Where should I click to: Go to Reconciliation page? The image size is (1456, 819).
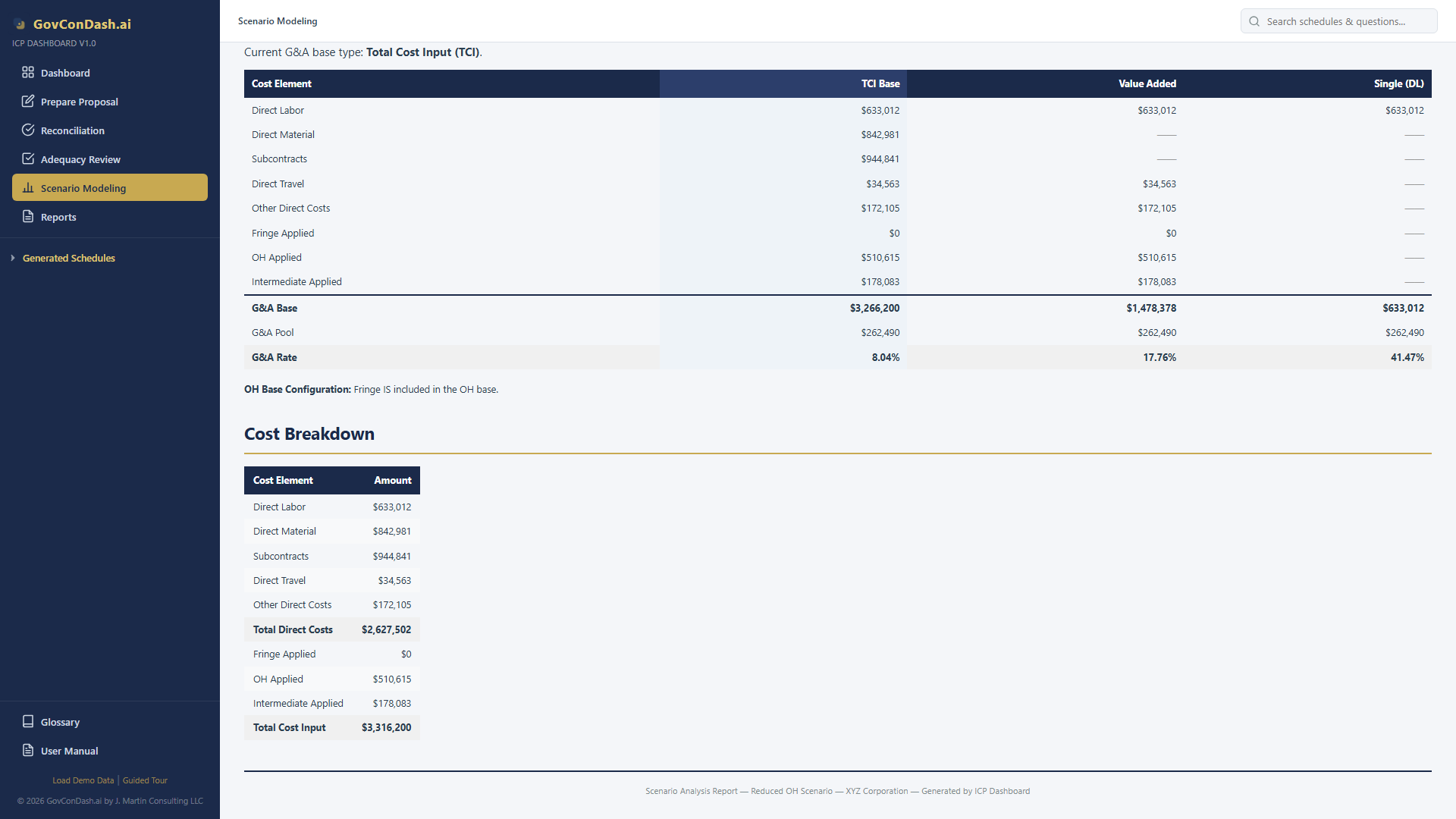tap(73, 131)
